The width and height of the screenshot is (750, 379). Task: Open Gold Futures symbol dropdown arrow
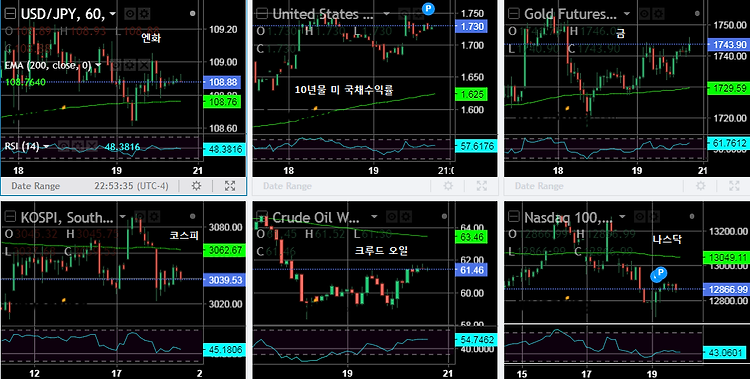[x=626, y=14]
